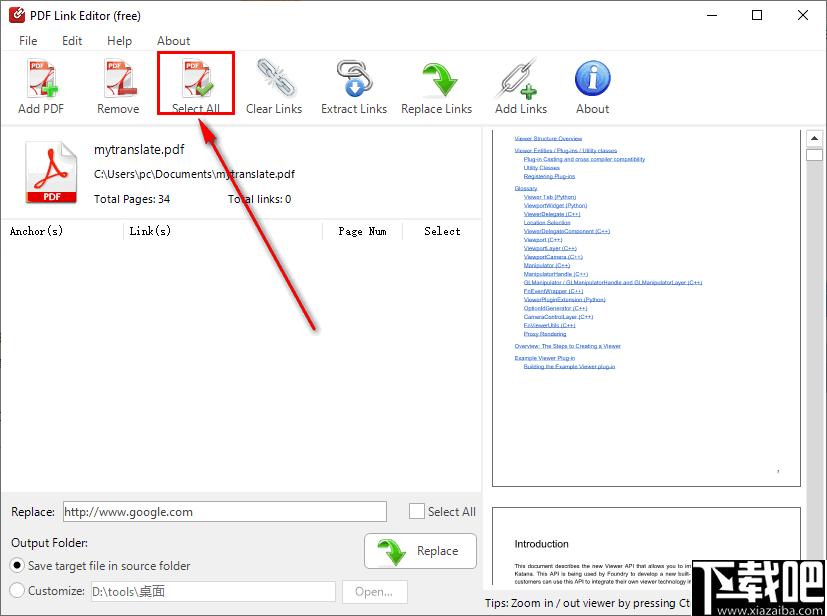Click the preview vertical scrollbar thumb
This screenshot has width=827, height=616.
814,155
